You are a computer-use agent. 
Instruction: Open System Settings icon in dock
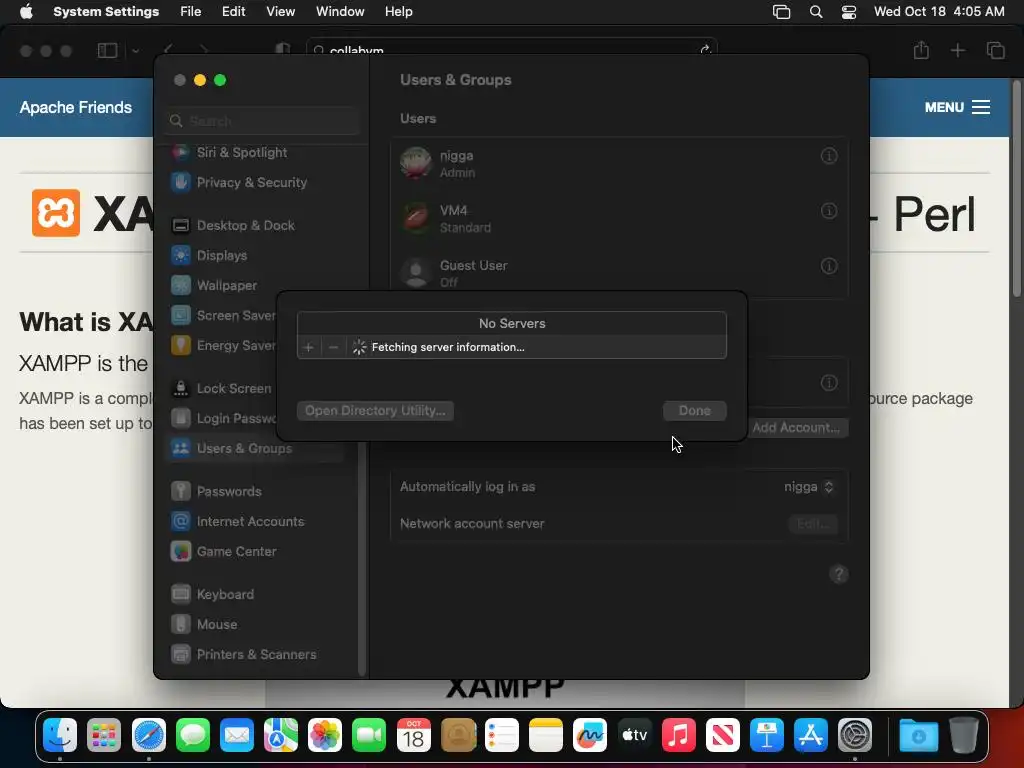(855, 735)
